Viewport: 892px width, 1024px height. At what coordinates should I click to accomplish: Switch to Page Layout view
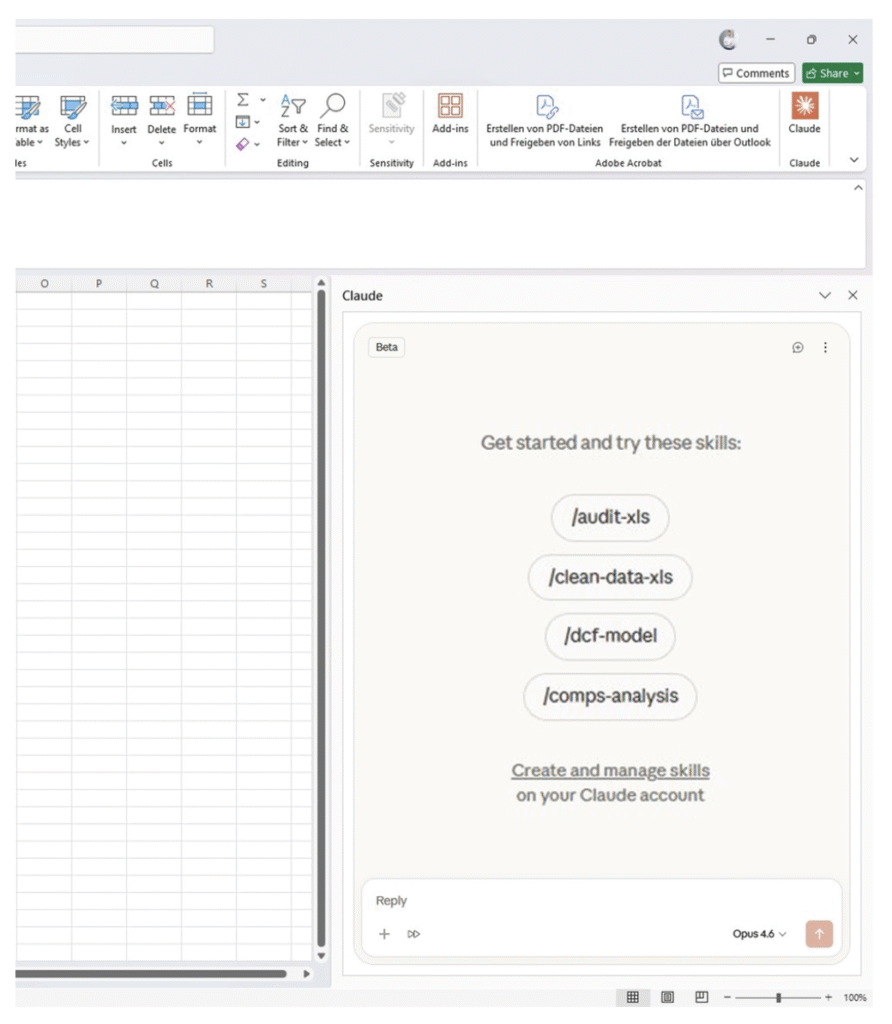(x=667, y=997)
